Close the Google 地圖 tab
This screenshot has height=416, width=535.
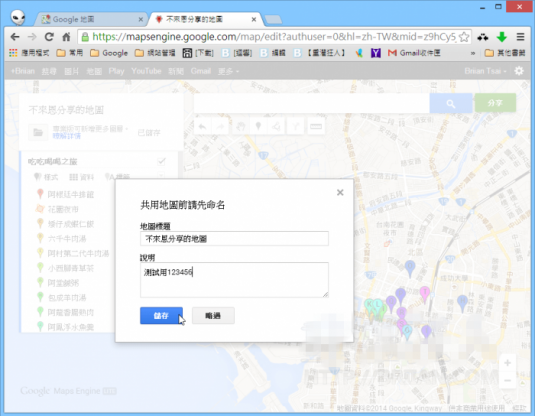tap(141, 20)
